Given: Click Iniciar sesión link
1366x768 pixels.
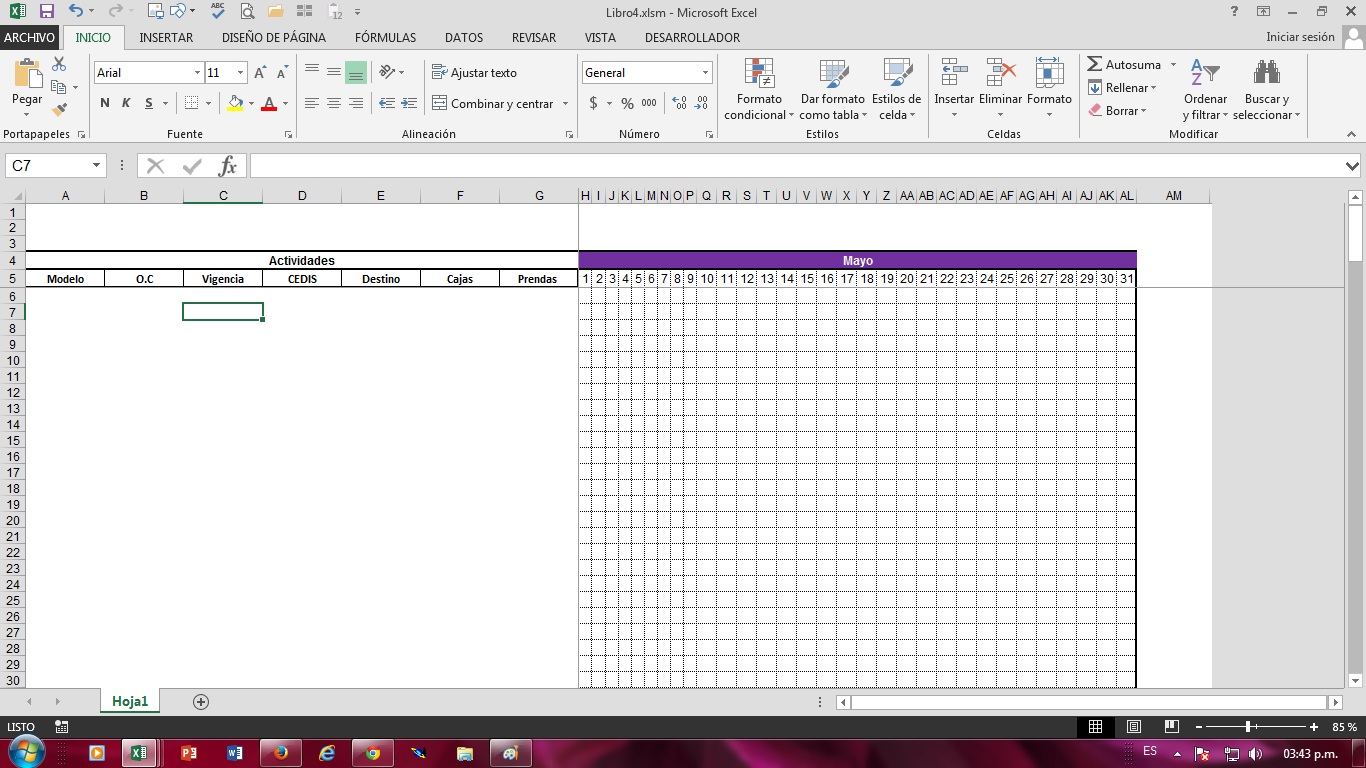Looking at the screenshot, I should 1300,37.
